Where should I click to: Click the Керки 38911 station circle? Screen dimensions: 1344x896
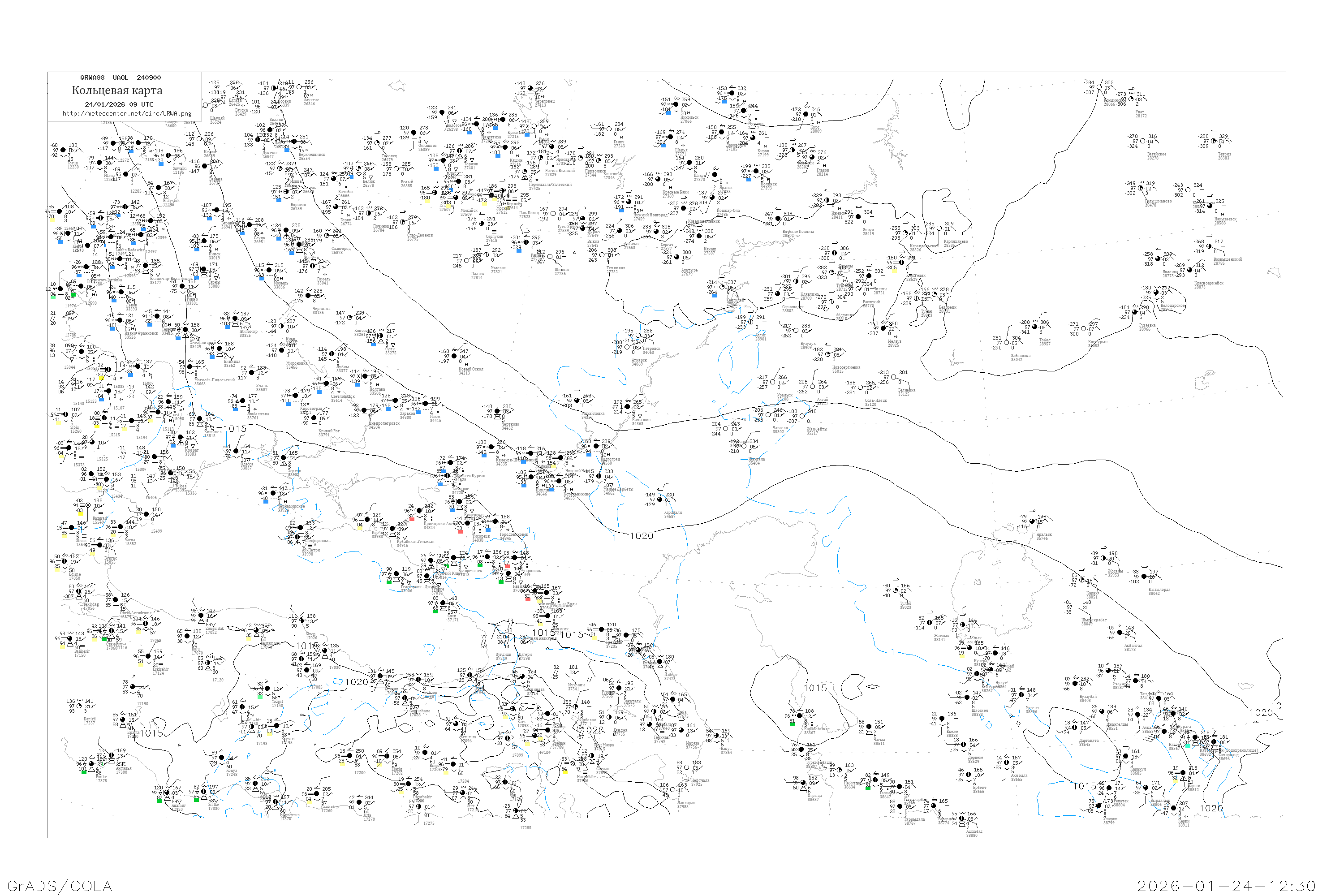pyautogui.click(x=1175, y=809)
